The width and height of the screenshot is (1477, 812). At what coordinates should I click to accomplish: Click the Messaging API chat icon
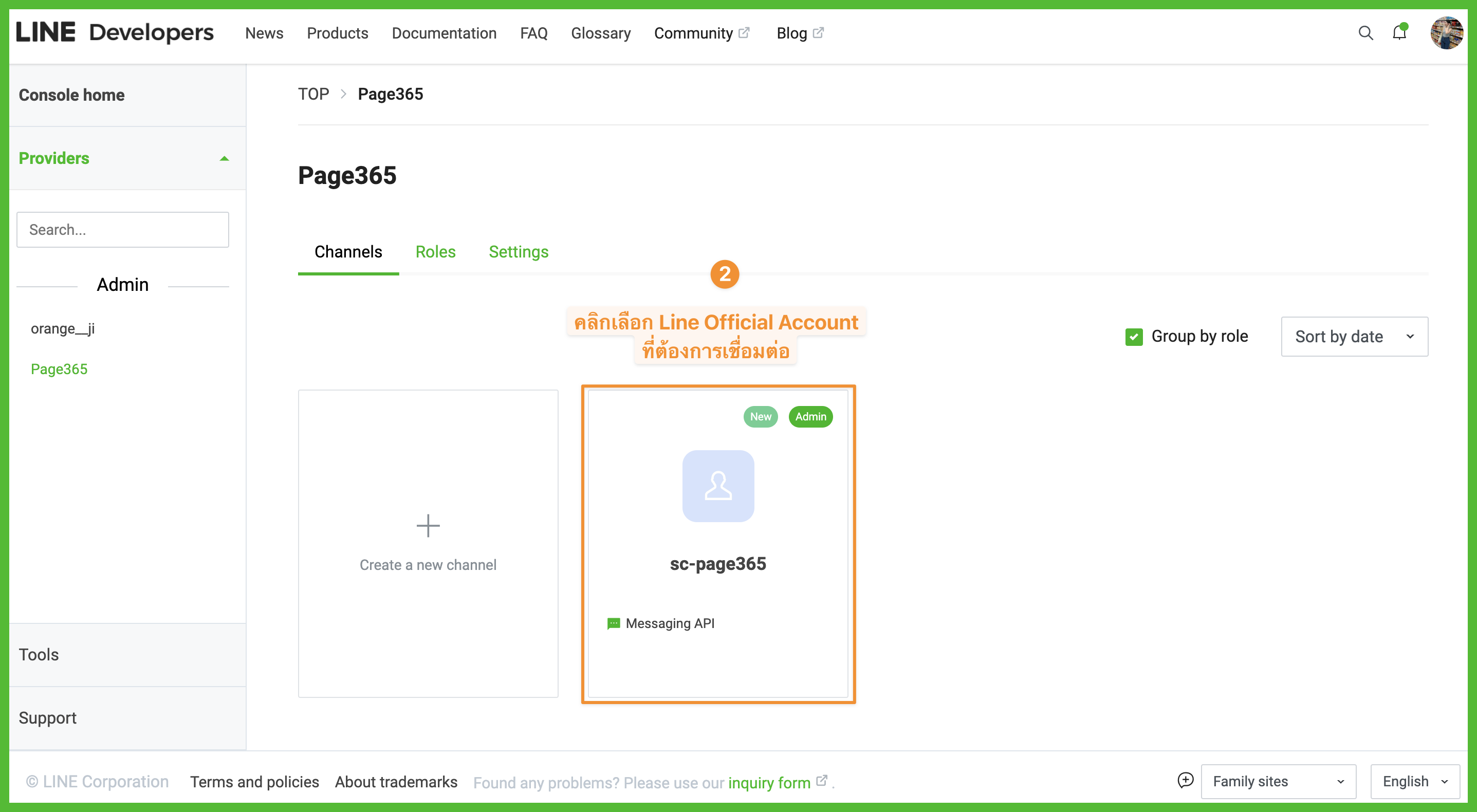[614, 623]
